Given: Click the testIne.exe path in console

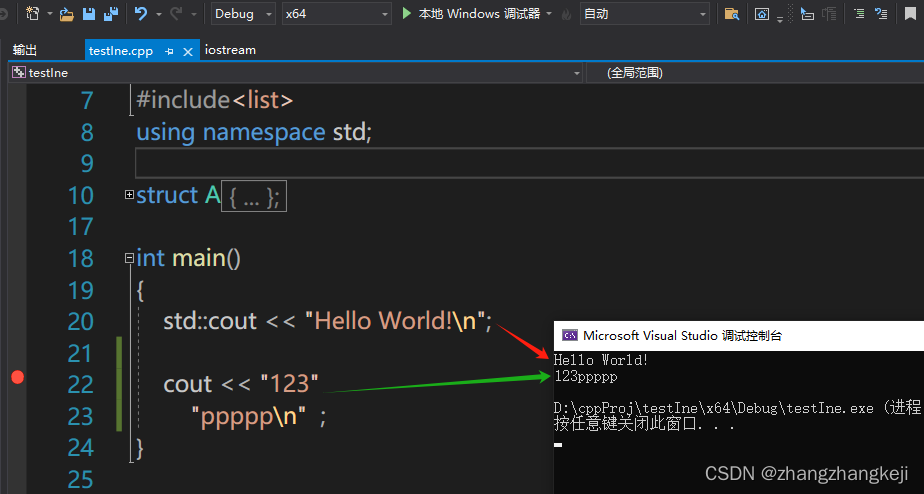Looking at the screenshot, I should (x=714, y=408).
